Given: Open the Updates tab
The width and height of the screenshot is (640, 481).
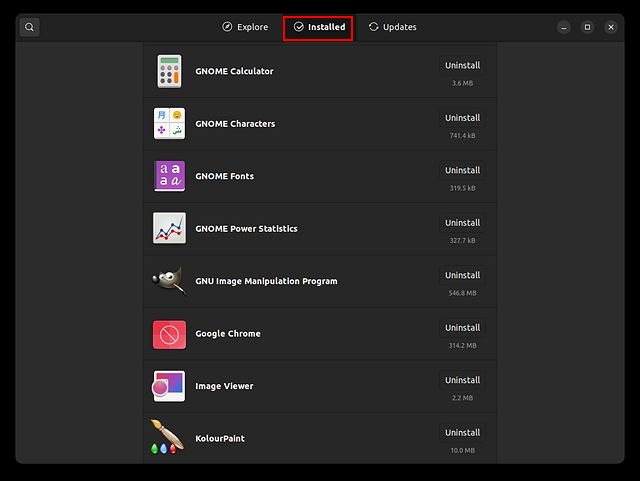Looking at the screenshot, I should [392, 27].
